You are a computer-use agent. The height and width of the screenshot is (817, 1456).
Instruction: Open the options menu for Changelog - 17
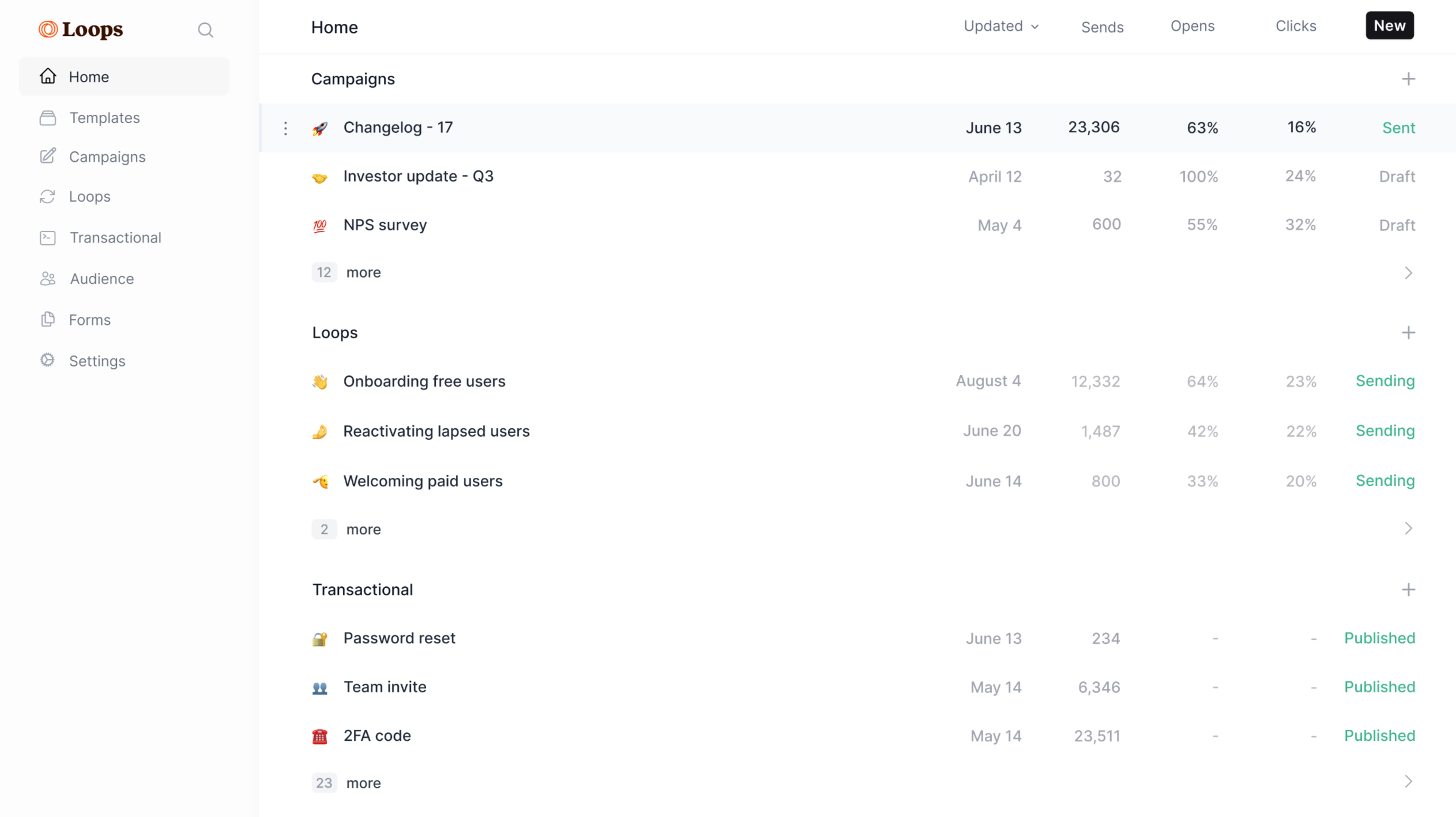(286, 129)
